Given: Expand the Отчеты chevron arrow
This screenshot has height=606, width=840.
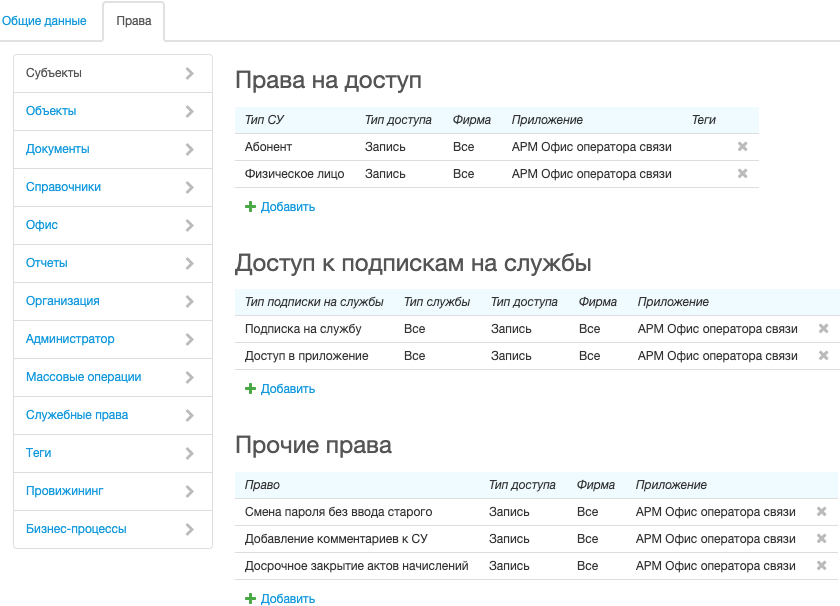Looking at the screenshot, I should [190, 264].
